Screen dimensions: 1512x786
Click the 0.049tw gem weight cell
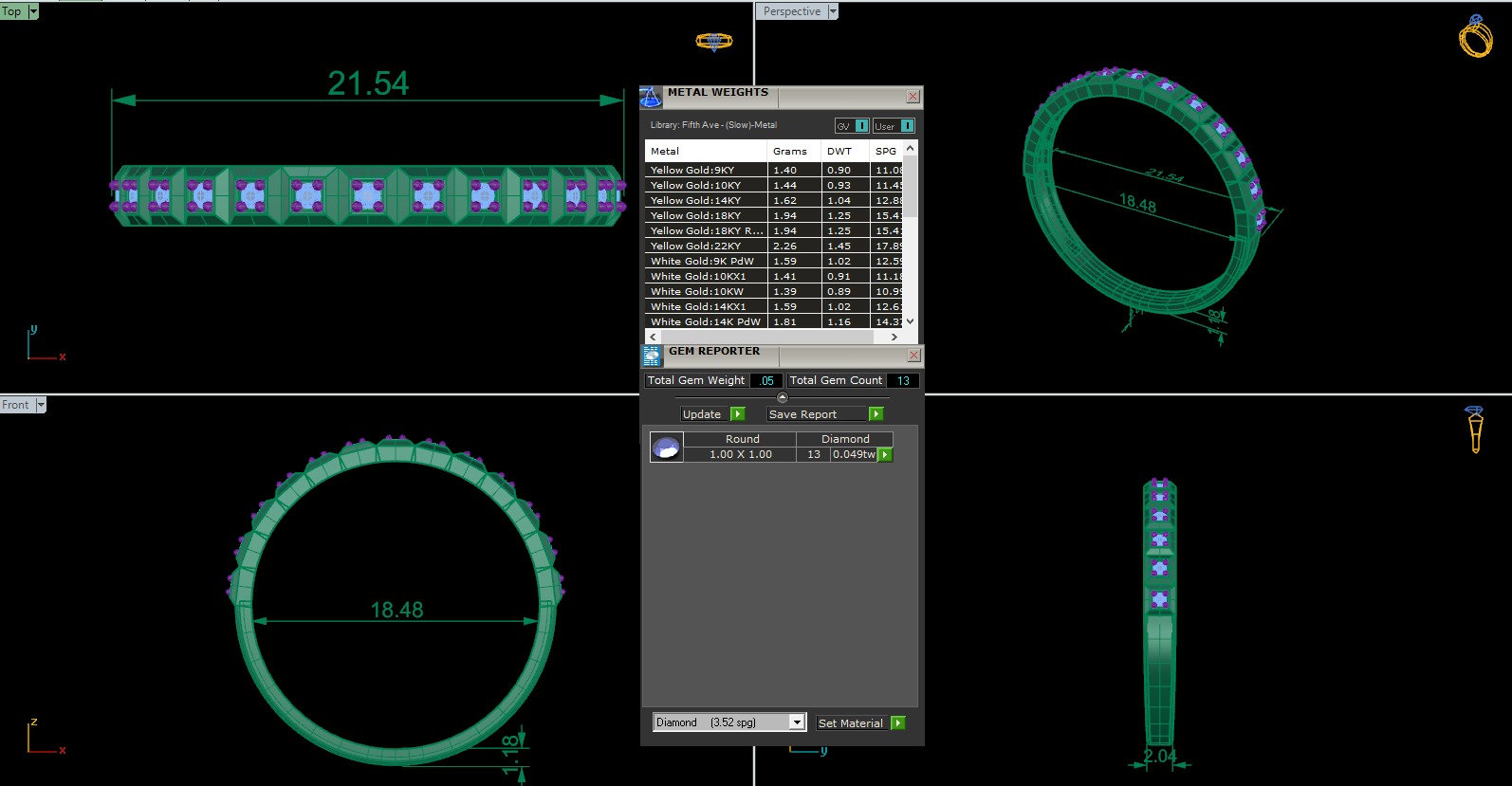coord(854,455)
